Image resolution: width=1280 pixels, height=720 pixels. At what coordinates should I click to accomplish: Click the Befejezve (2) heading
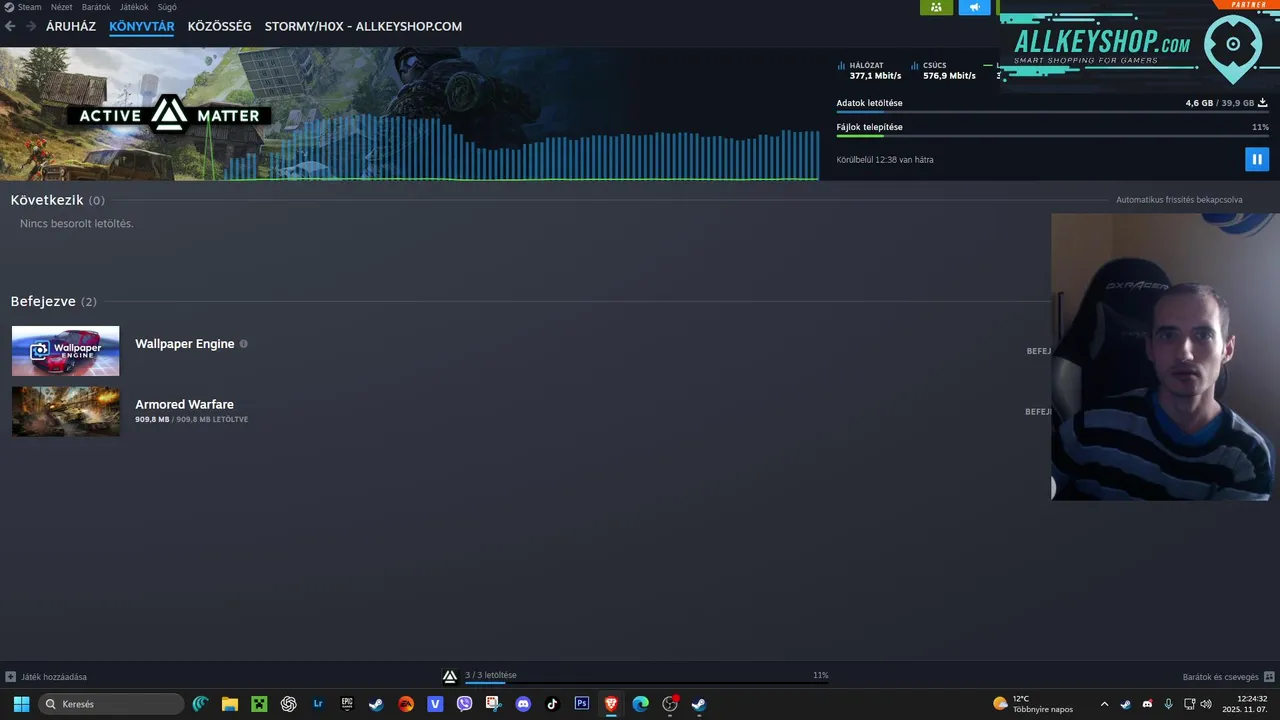pos(54,302)
